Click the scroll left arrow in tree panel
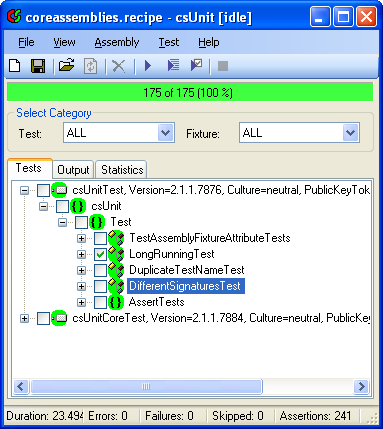This screenshot has width=383, height=429. [x=21, y=387]
